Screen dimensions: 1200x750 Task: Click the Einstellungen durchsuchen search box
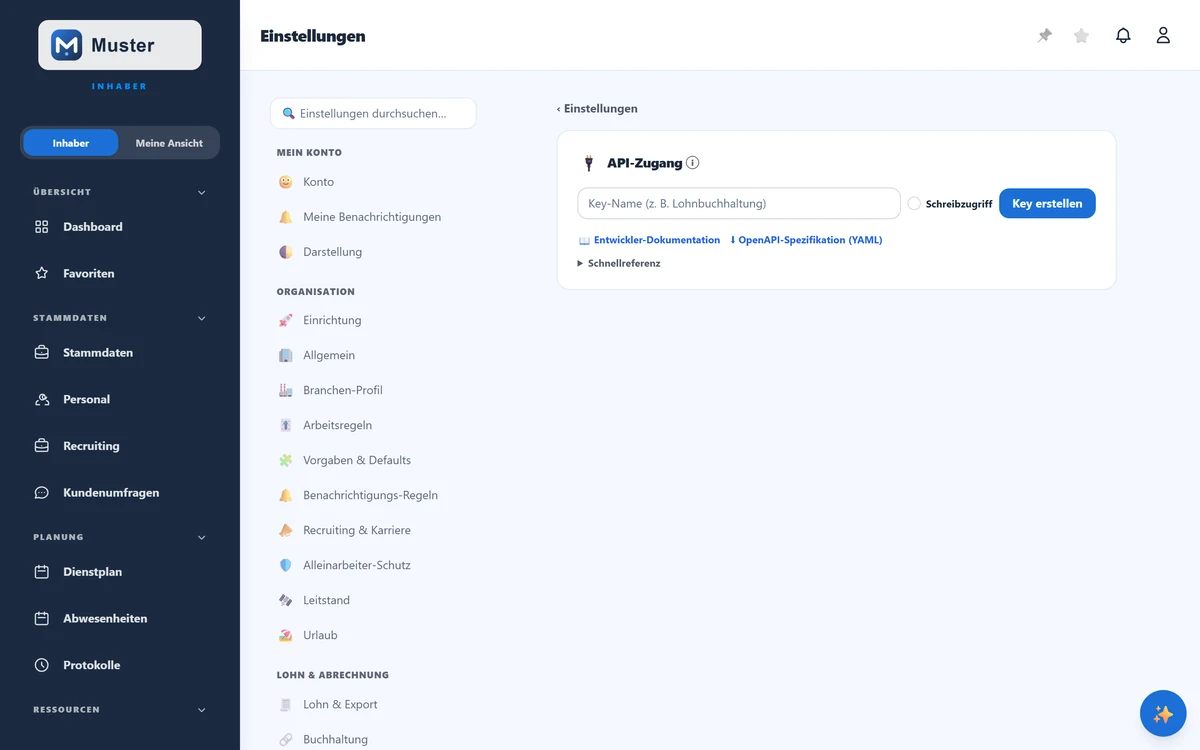tap(373, 113)
